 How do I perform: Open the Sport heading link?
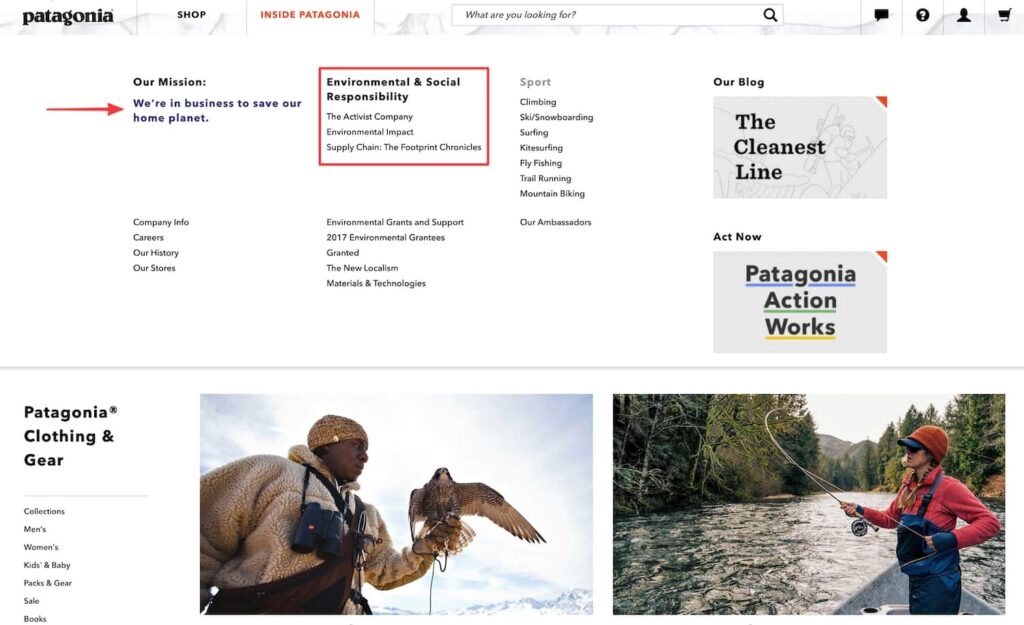click(535, 82)
